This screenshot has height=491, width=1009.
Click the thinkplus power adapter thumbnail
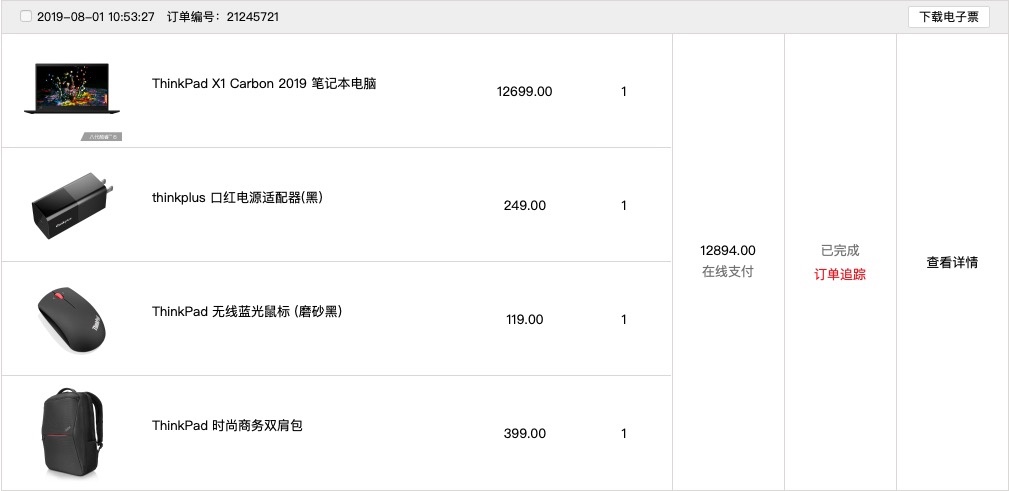(x=72, y=205)
